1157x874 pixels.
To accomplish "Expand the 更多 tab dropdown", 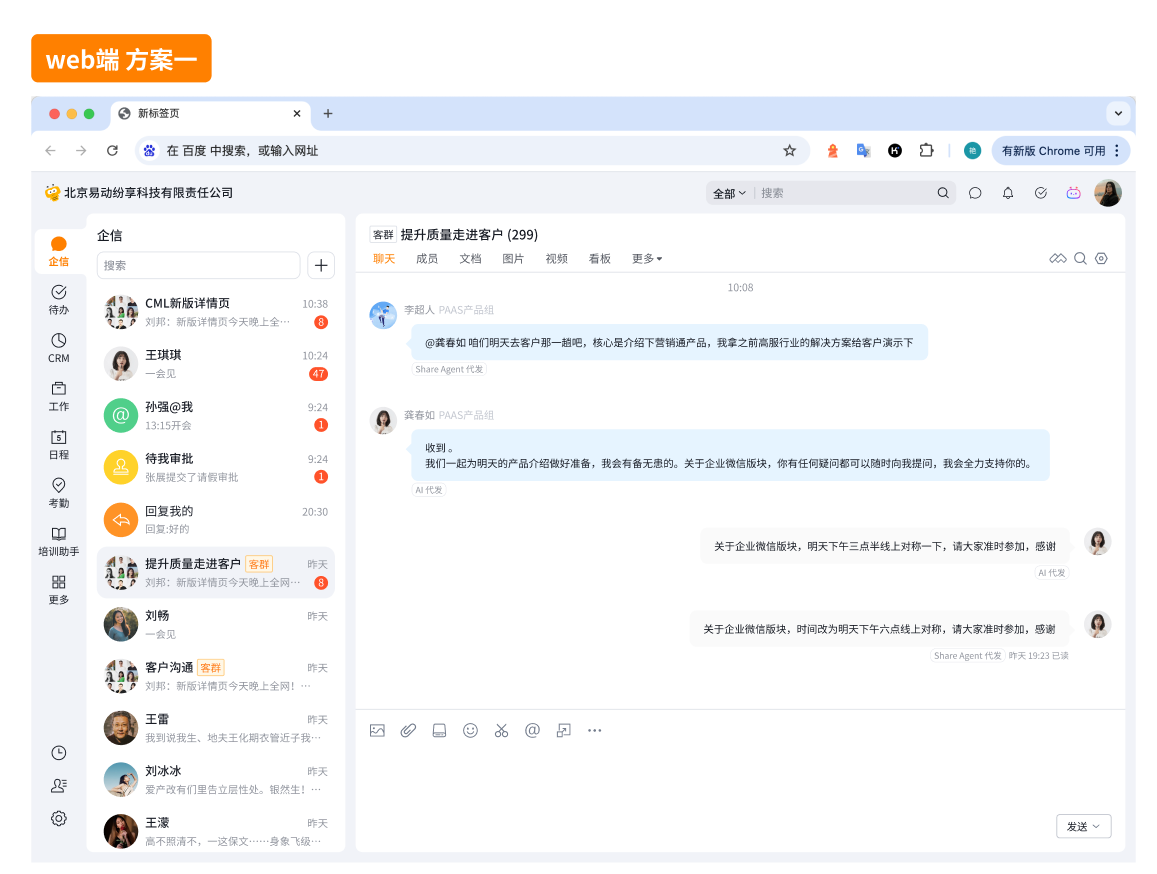I will (647, 259).
